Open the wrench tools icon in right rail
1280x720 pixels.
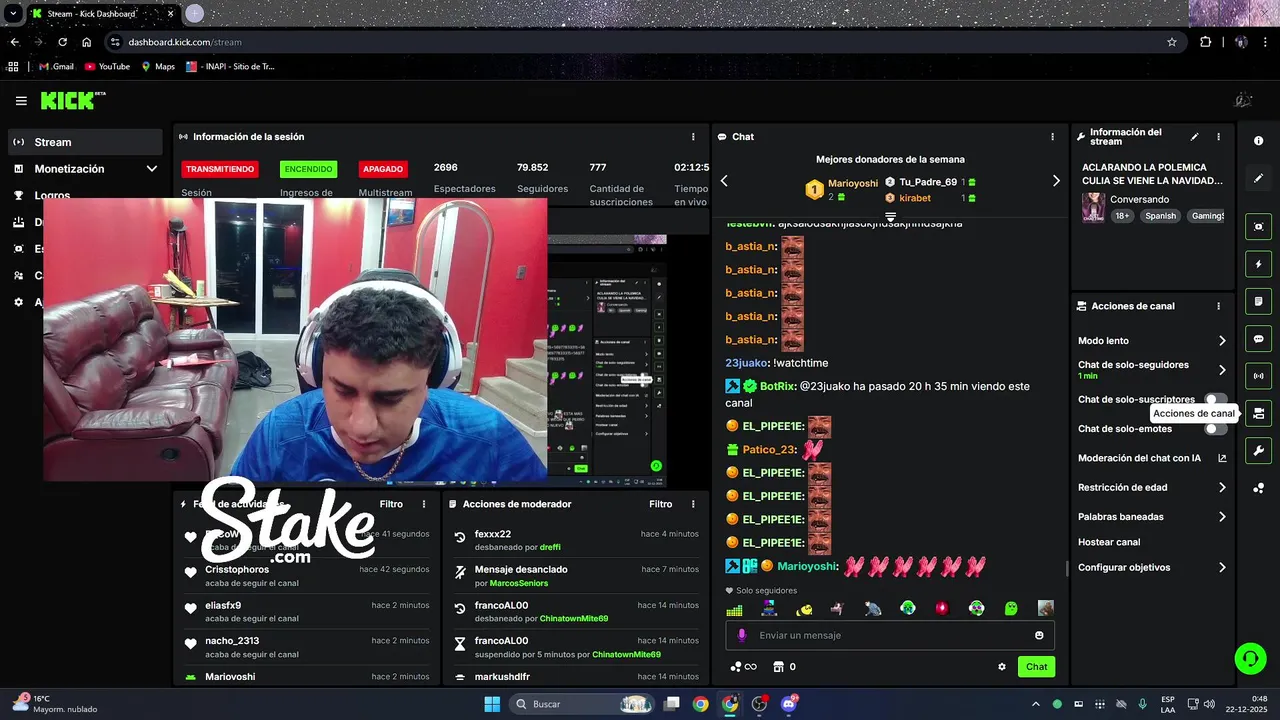click(x=1258, y=451)
